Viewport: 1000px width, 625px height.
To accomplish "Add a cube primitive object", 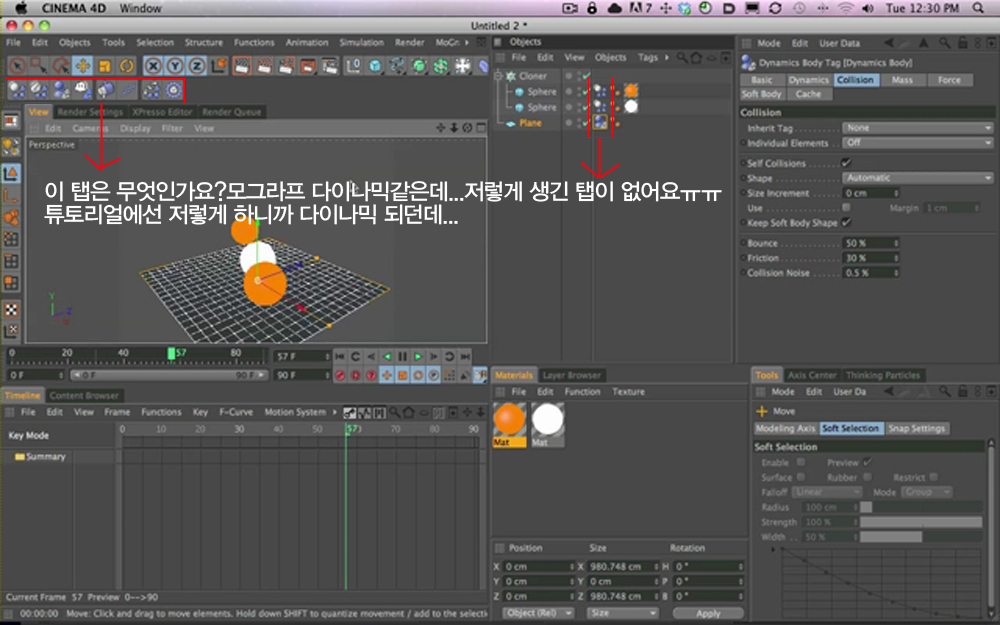I will point(376,66).
